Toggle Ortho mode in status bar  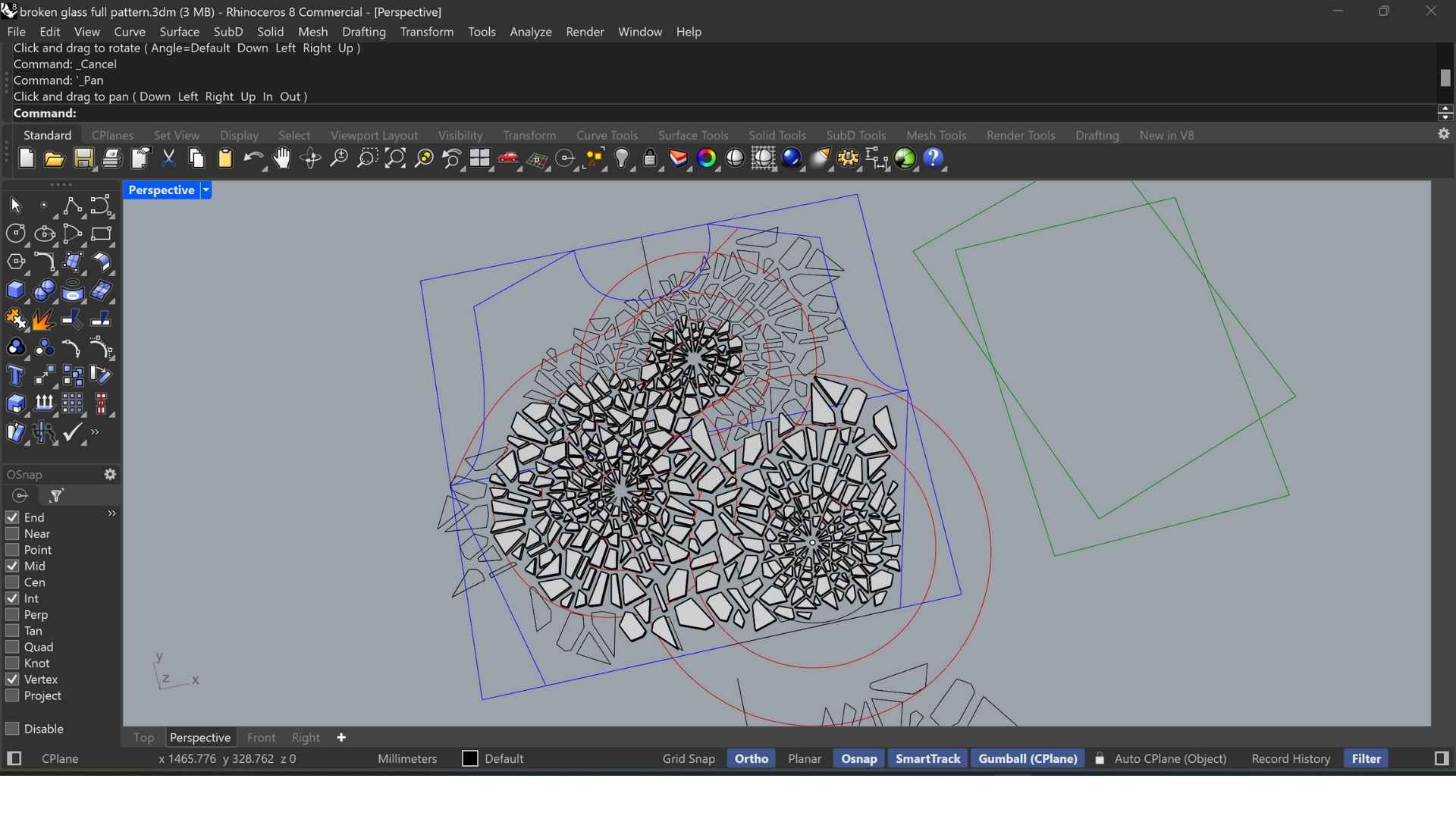point(751,759)
